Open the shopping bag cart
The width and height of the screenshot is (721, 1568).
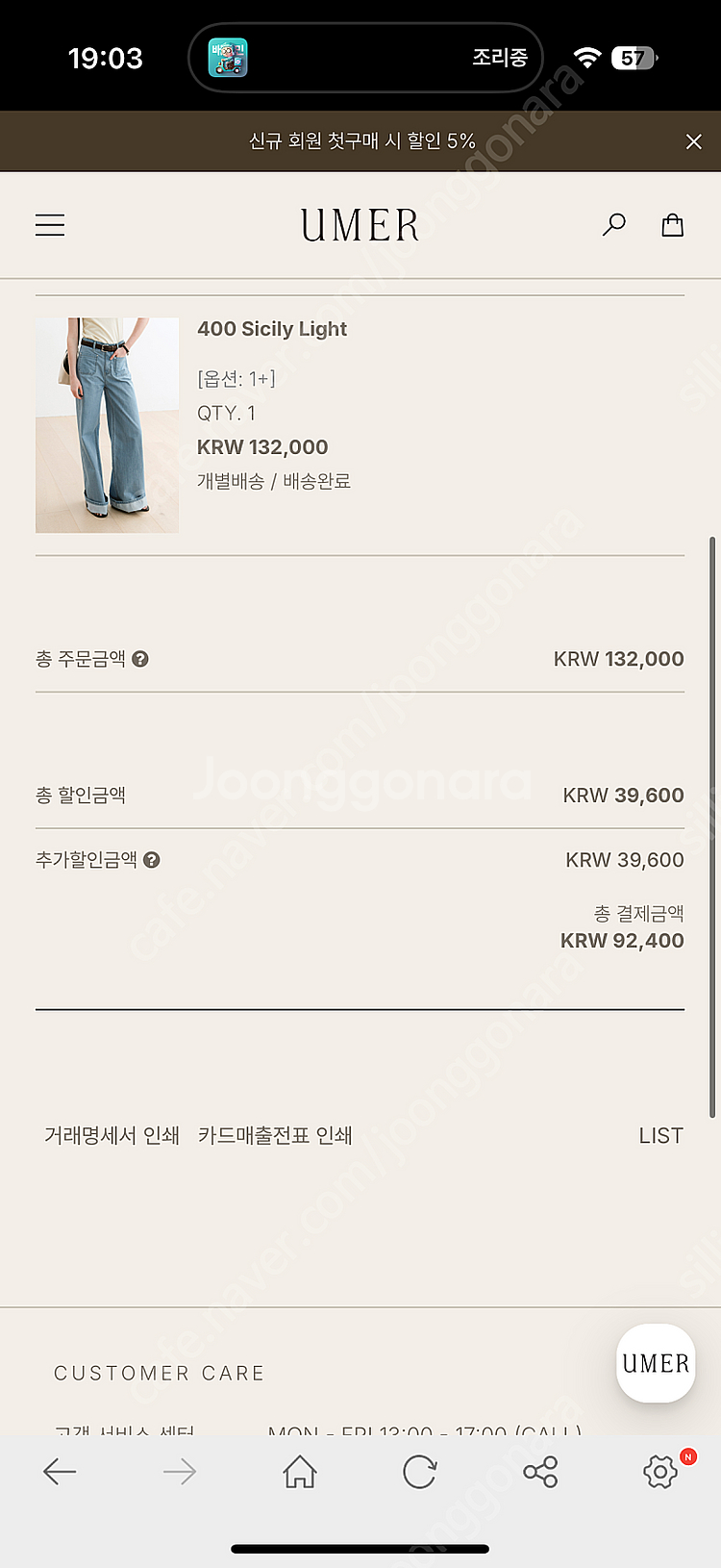coord(673,225)
